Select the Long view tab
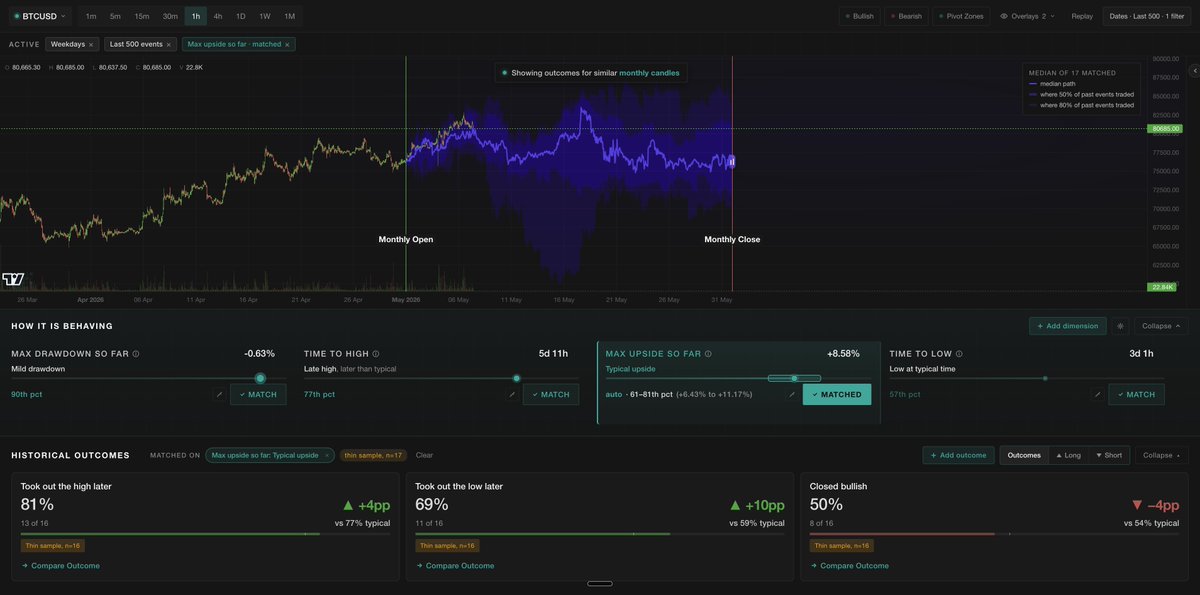 (1068, 455)
